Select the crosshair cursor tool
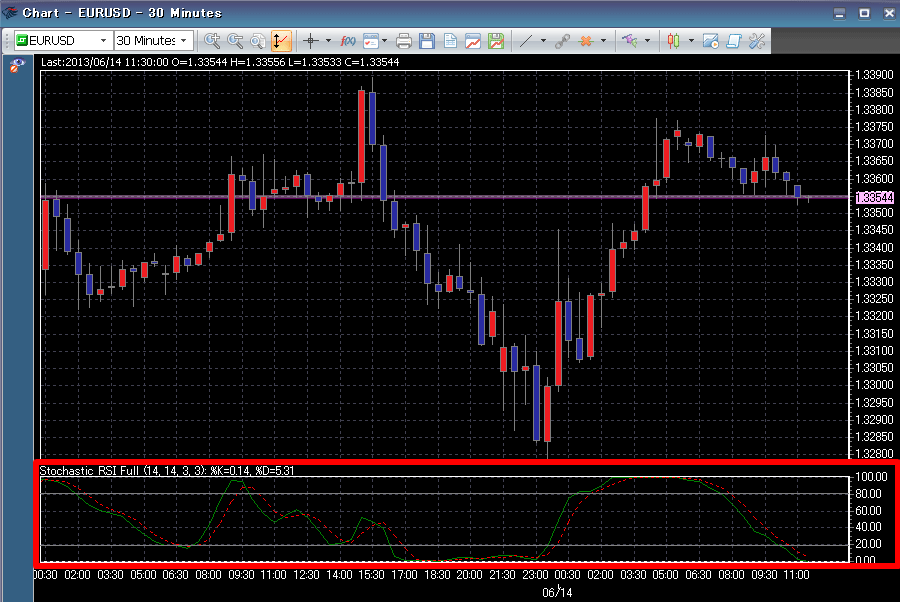Screen dimensions: 900x602 coord(311,41)
